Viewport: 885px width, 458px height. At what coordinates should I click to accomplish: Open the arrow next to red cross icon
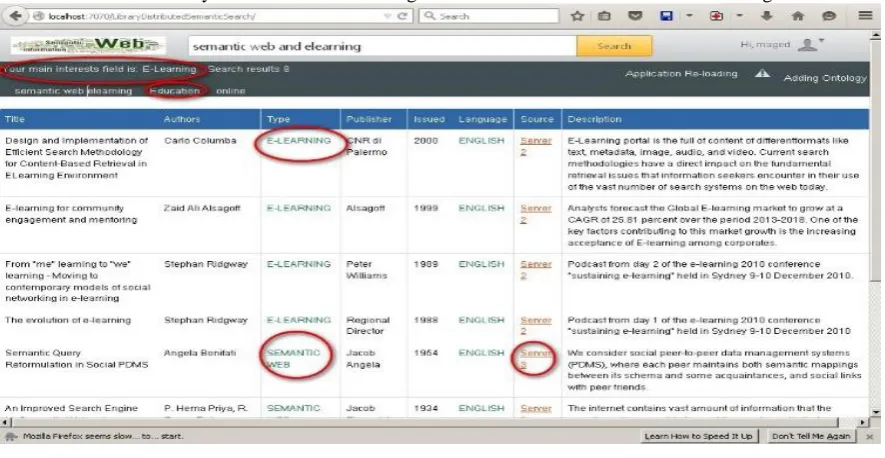click(x=739, y=16)
